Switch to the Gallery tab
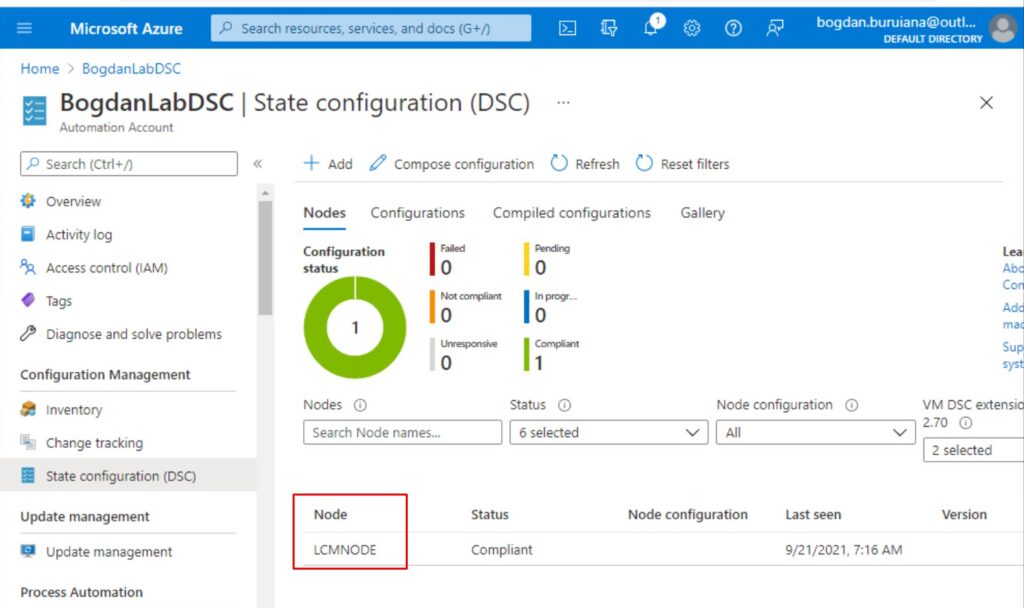This screenshot has height=608, width=1024. (703, 213)
